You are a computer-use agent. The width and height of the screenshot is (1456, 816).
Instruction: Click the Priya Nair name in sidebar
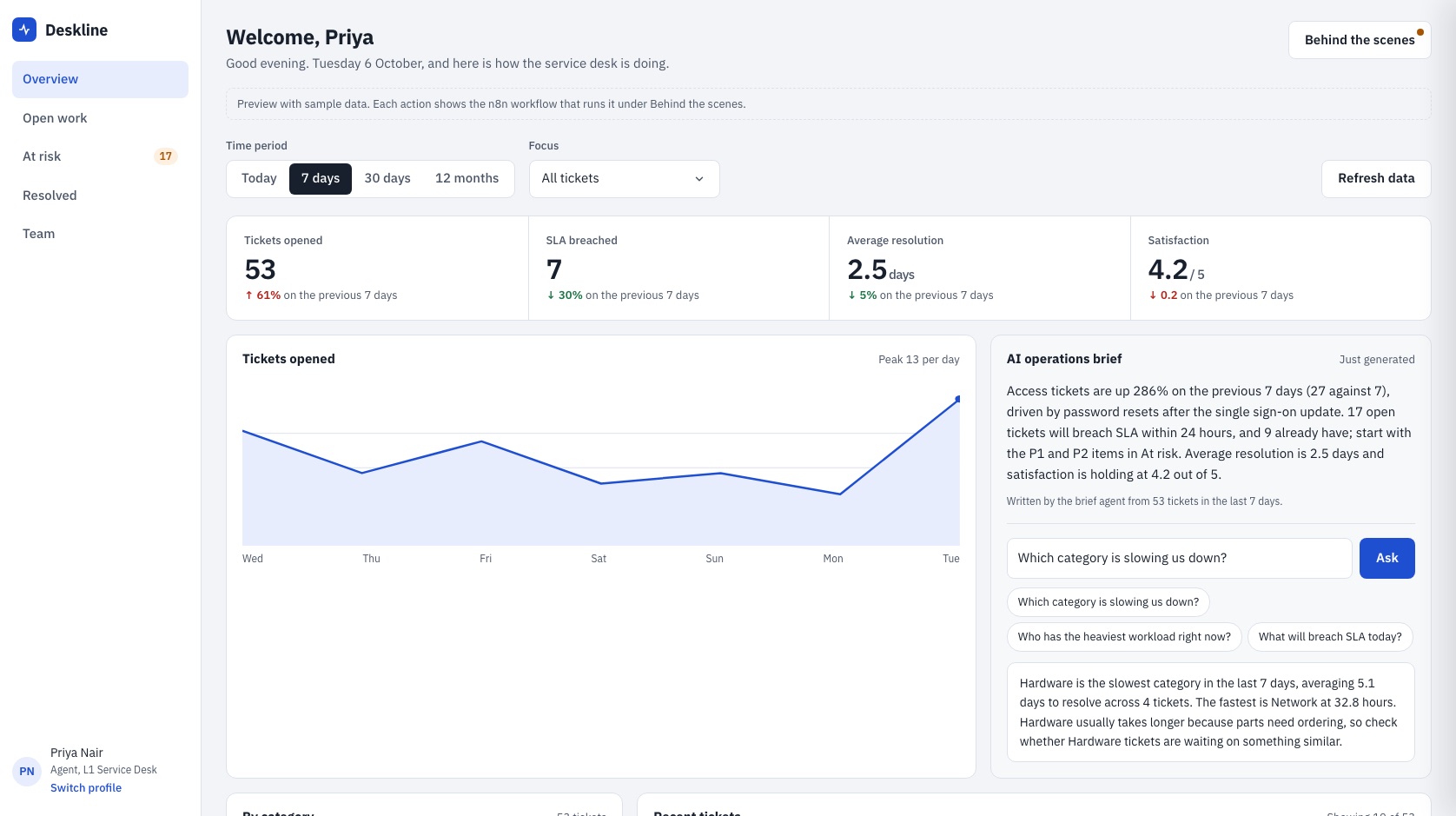(x=76, y=753)
